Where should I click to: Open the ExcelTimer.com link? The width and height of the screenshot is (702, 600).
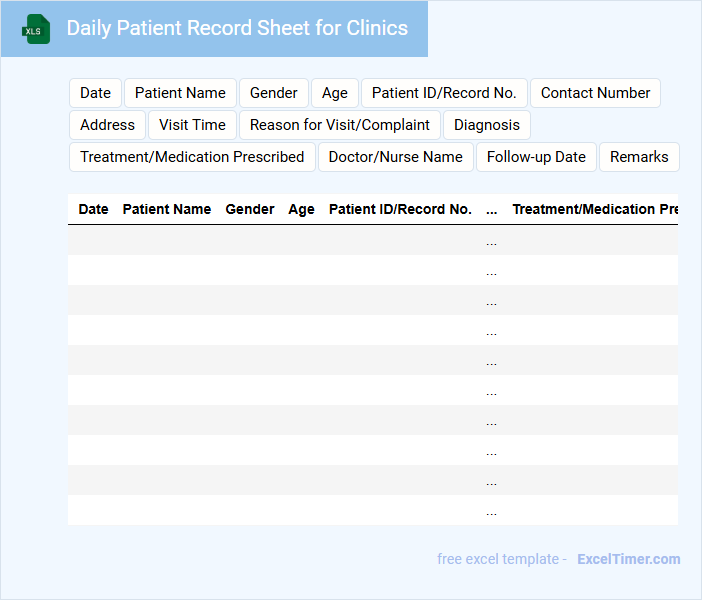coord(628,559)
